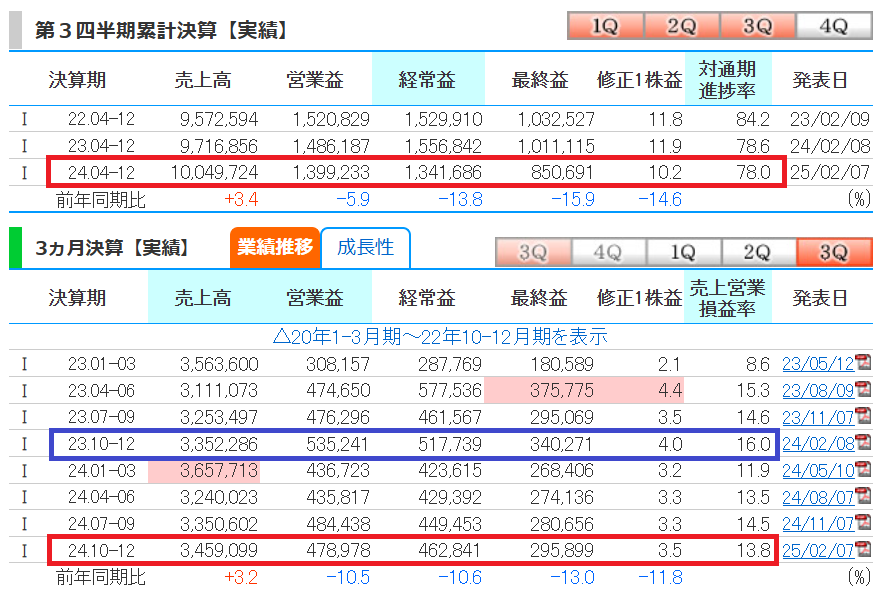This screenshot has width=884, height=589.
Task: Click the 16.0 margin value on 23.10-12 row
Action: [x=753, y=444]
